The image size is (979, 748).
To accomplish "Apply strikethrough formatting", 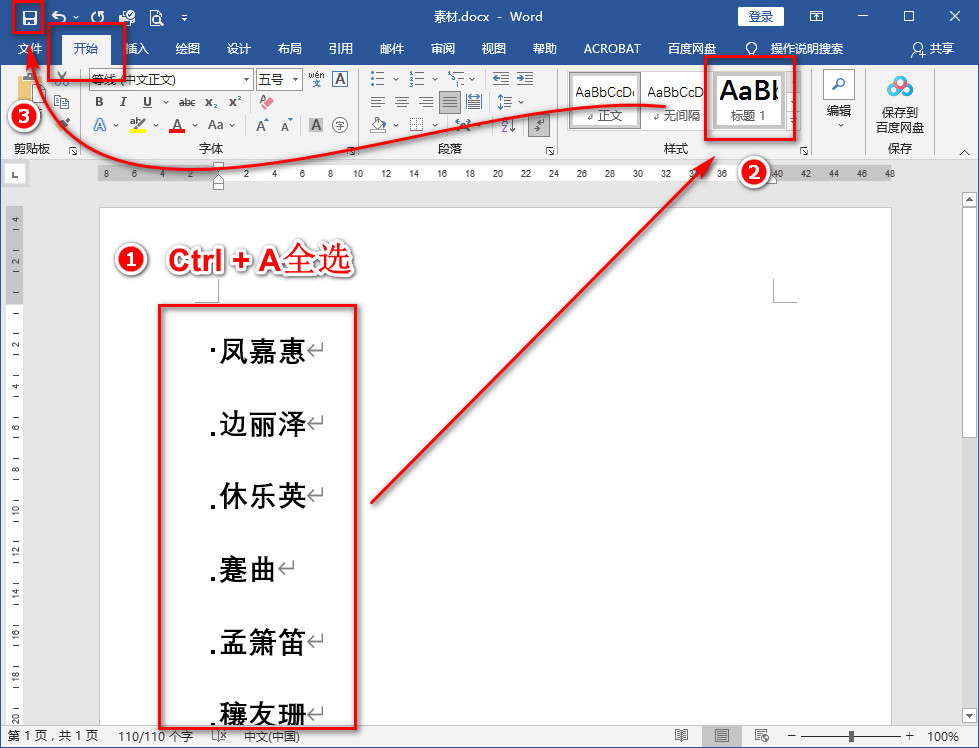I will tap(188, 101).
